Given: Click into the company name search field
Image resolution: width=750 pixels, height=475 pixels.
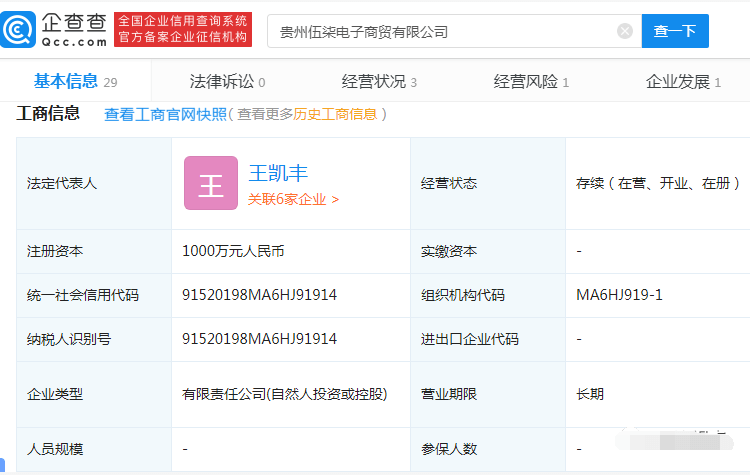Looking at the screenshot, I should click(440, 31).
